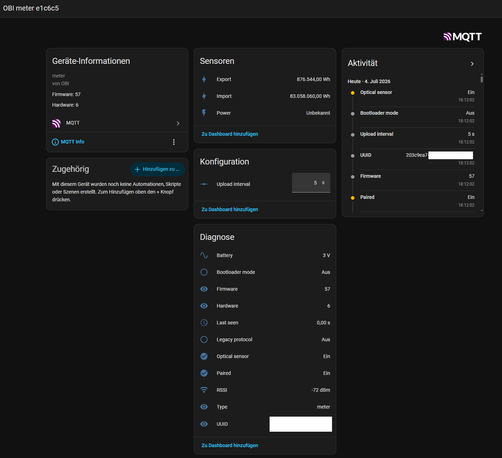The image size is (502, 458).
Task: Click the Firmware eye icon in Diagnose
Action: pyautogui.click(x=204, y=289)
